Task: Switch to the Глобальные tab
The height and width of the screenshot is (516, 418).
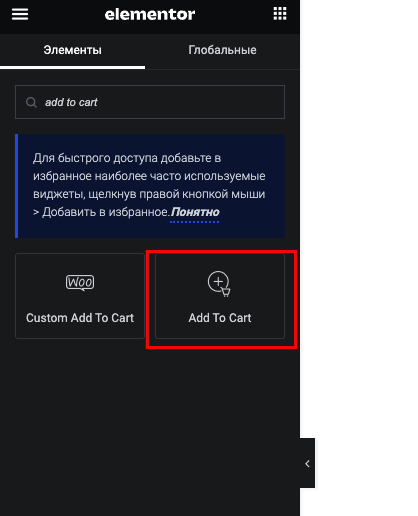Action: (222, 51)
